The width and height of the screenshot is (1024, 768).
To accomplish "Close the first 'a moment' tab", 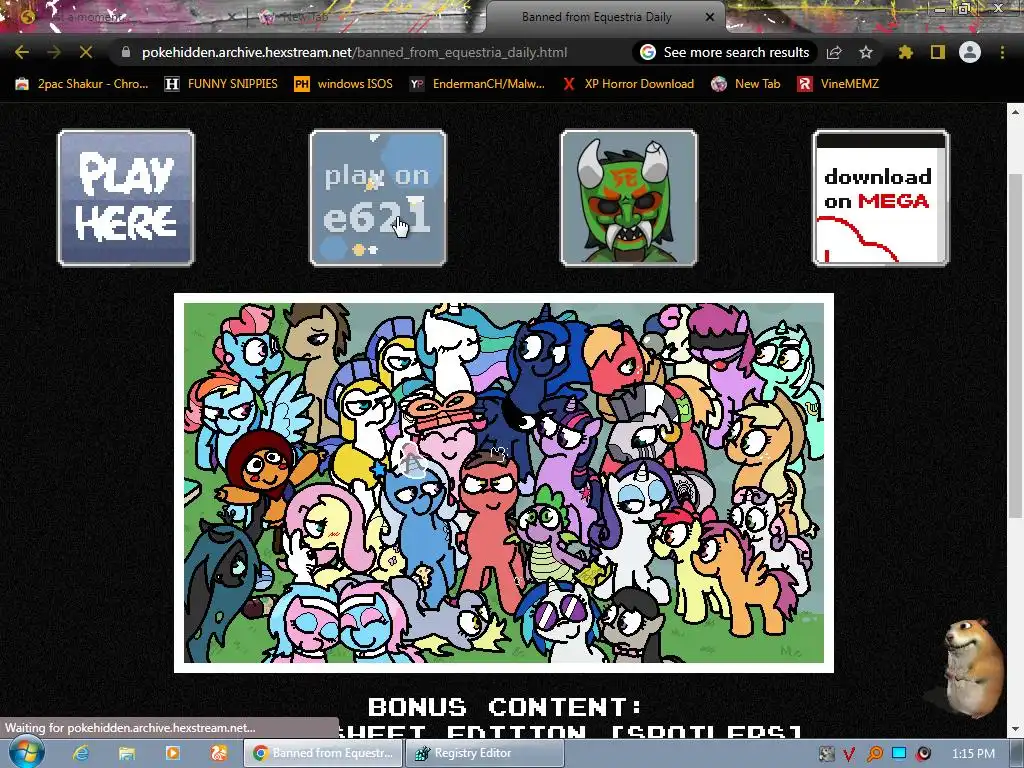I will tap(234, 17).
